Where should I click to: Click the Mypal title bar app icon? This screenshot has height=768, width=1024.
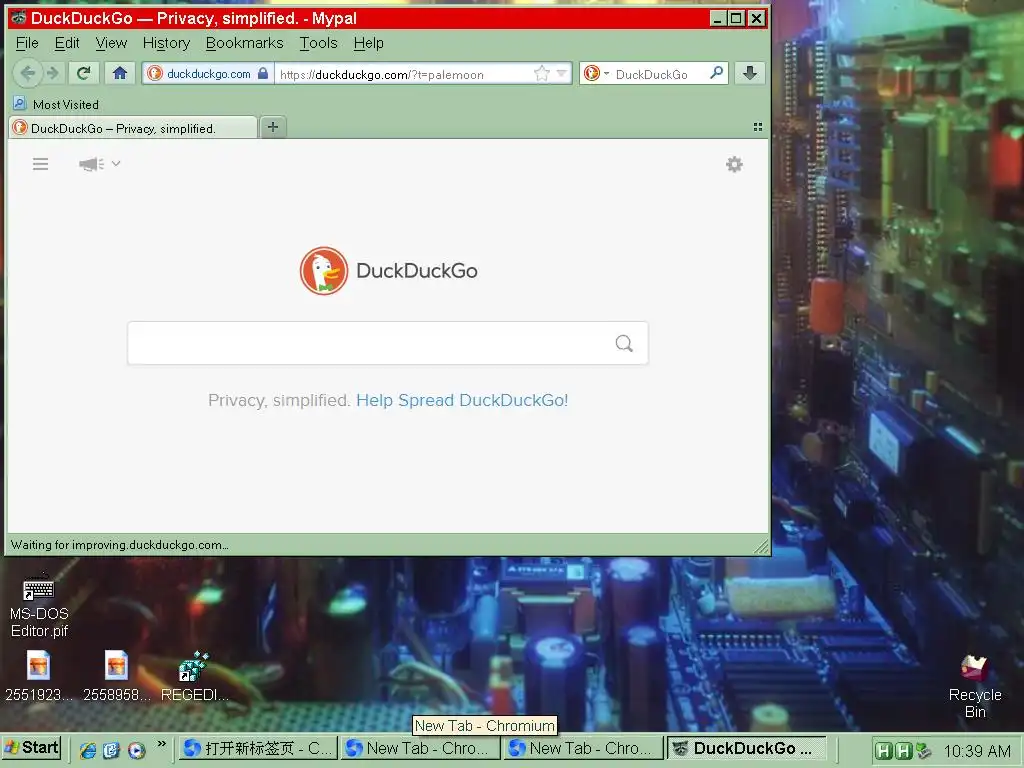[19, 18]
